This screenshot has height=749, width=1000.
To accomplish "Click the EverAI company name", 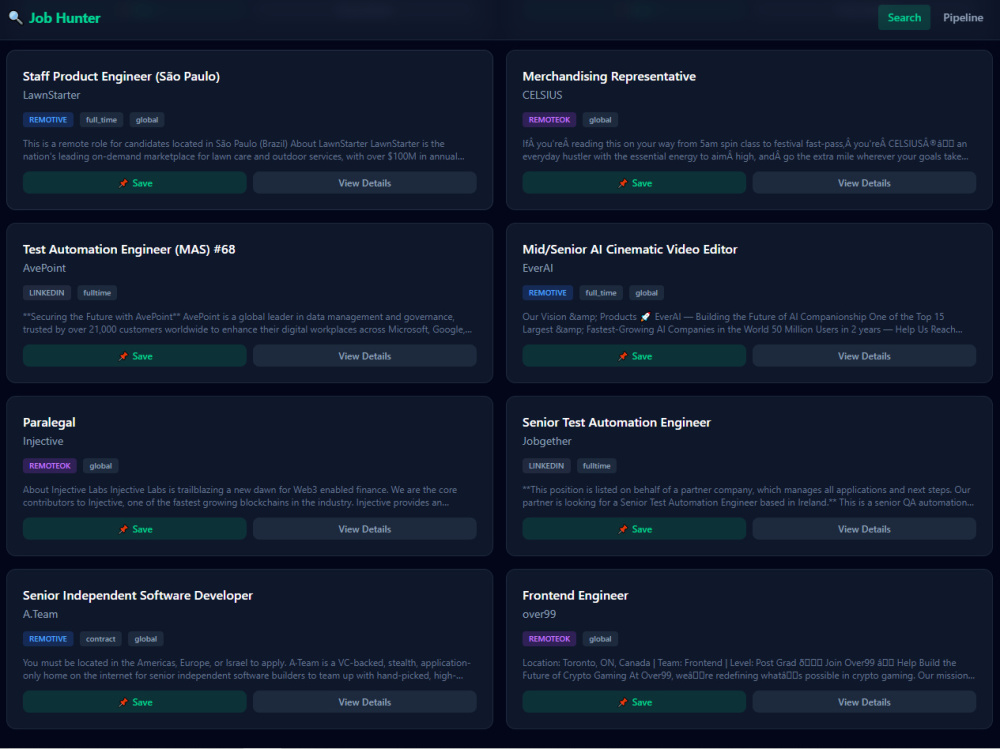I will (x=538, y=268).
